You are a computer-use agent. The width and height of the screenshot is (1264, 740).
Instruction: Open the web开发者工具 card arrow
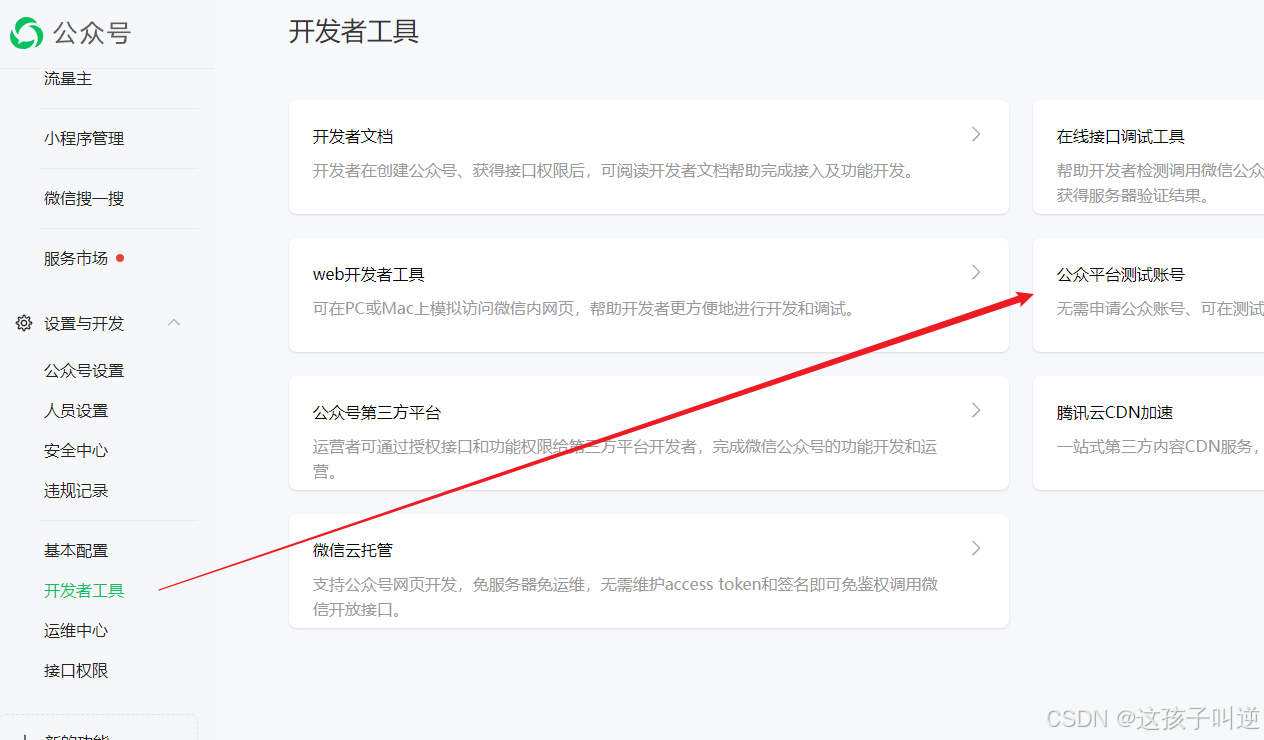point(976,272)
